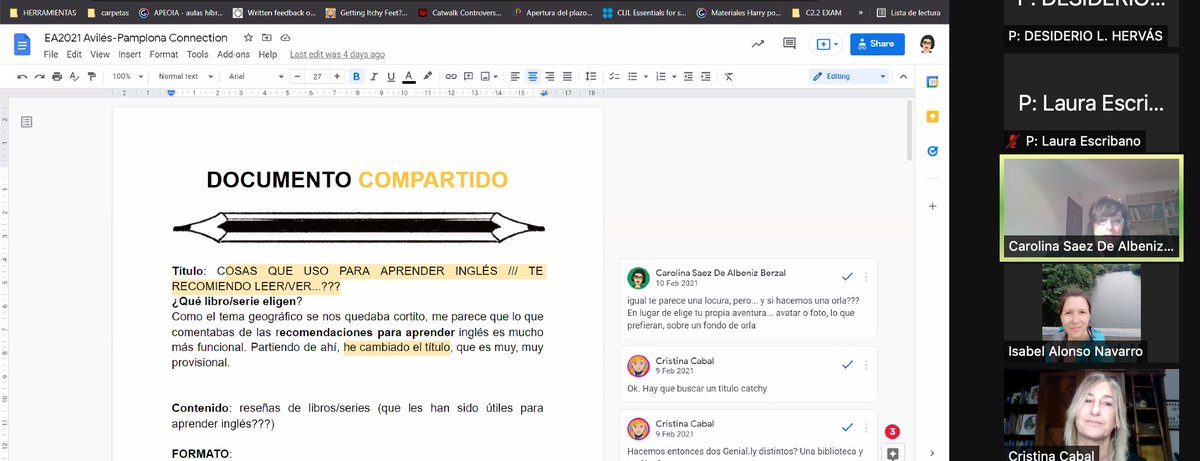This screenshot has height=461, width=1200.
Task: Show the document outline
Action: [x=27, y=121]
